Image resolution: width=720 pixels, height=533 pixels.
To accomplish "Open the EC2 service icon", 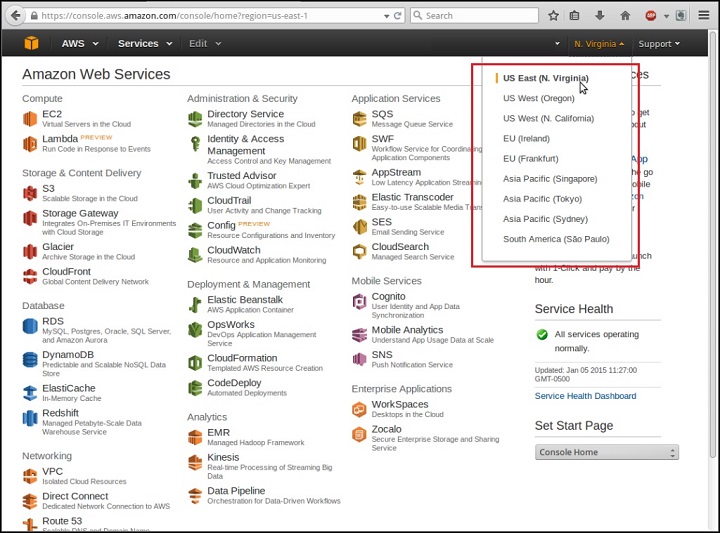I will pyautogui.click(x=30, y=118).
